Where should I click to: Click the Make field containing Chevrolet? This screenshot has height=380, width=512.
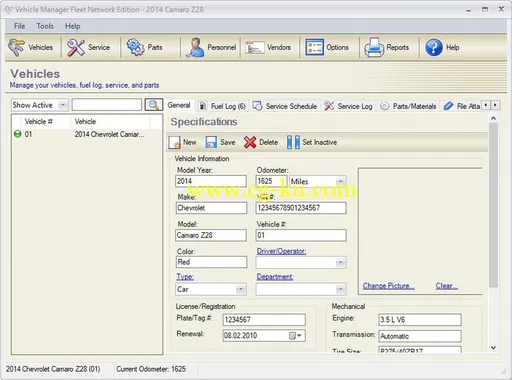(211, 208)
